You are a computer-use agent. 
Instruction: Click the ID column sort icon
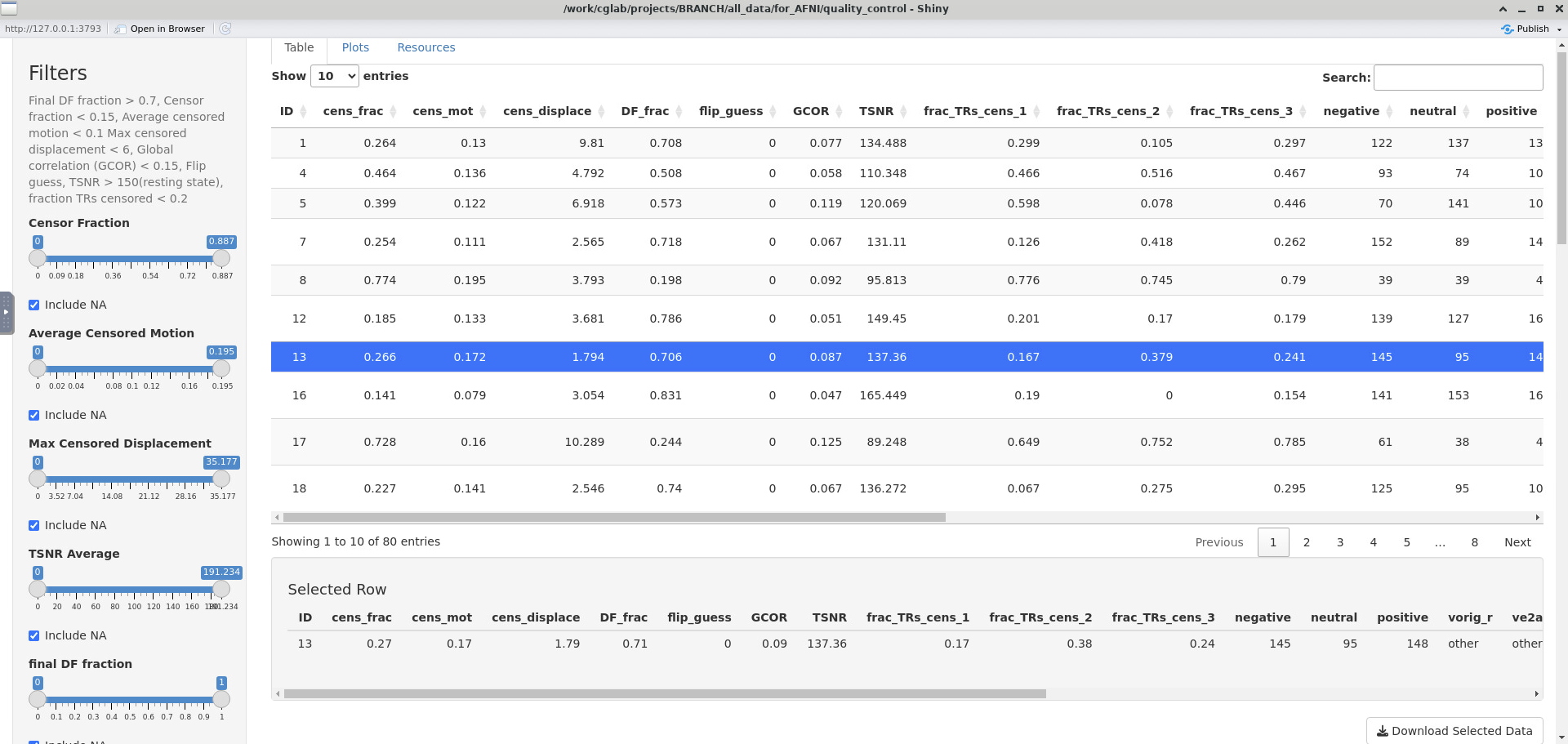303,111
